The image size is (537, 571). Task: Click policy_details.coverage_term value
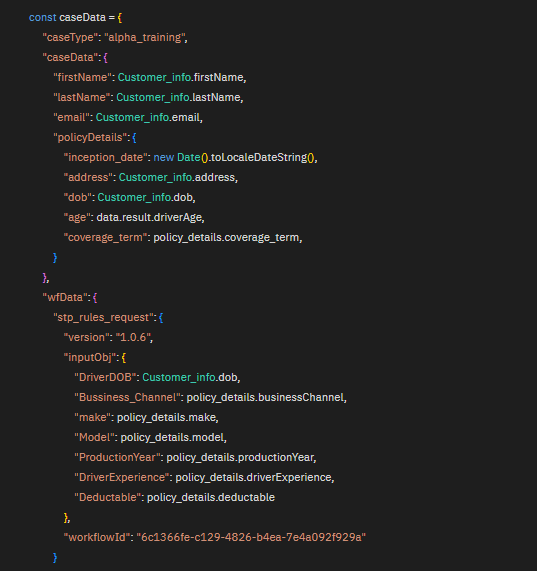(x=226, y=238)
